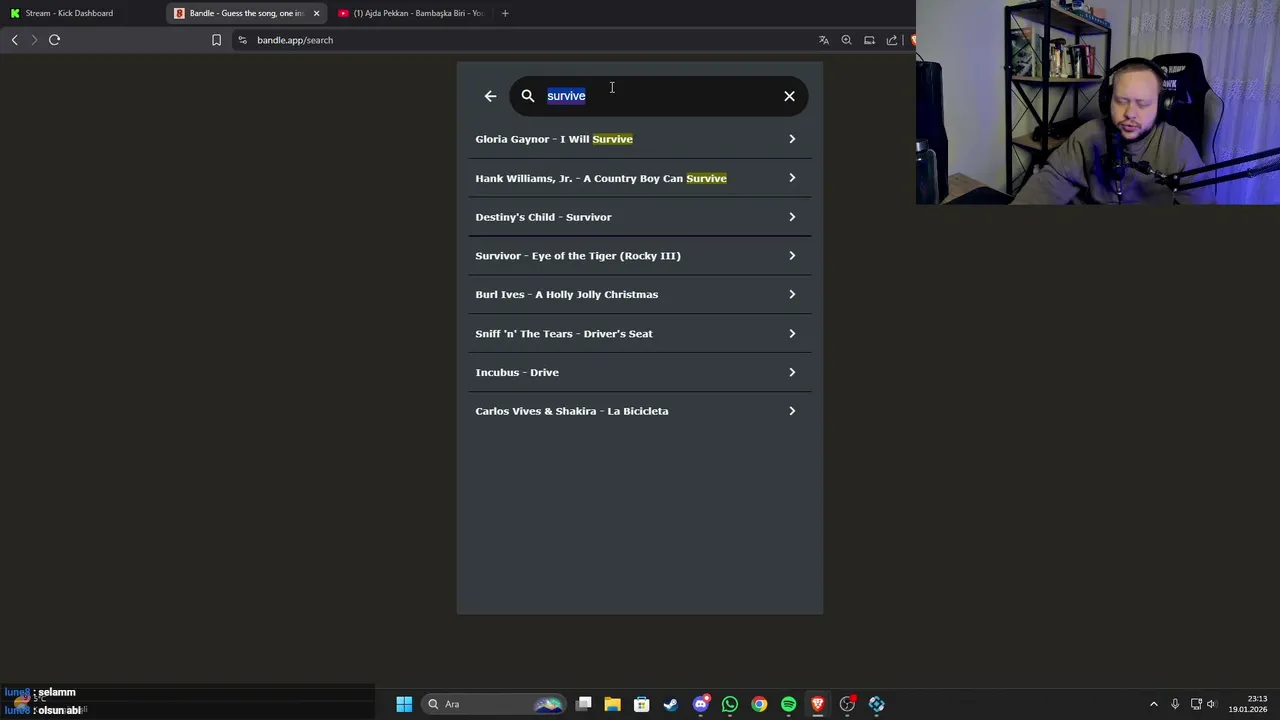
Task: Click chevron beside A Holly Jolly Christmas
Action: [792, 294]
